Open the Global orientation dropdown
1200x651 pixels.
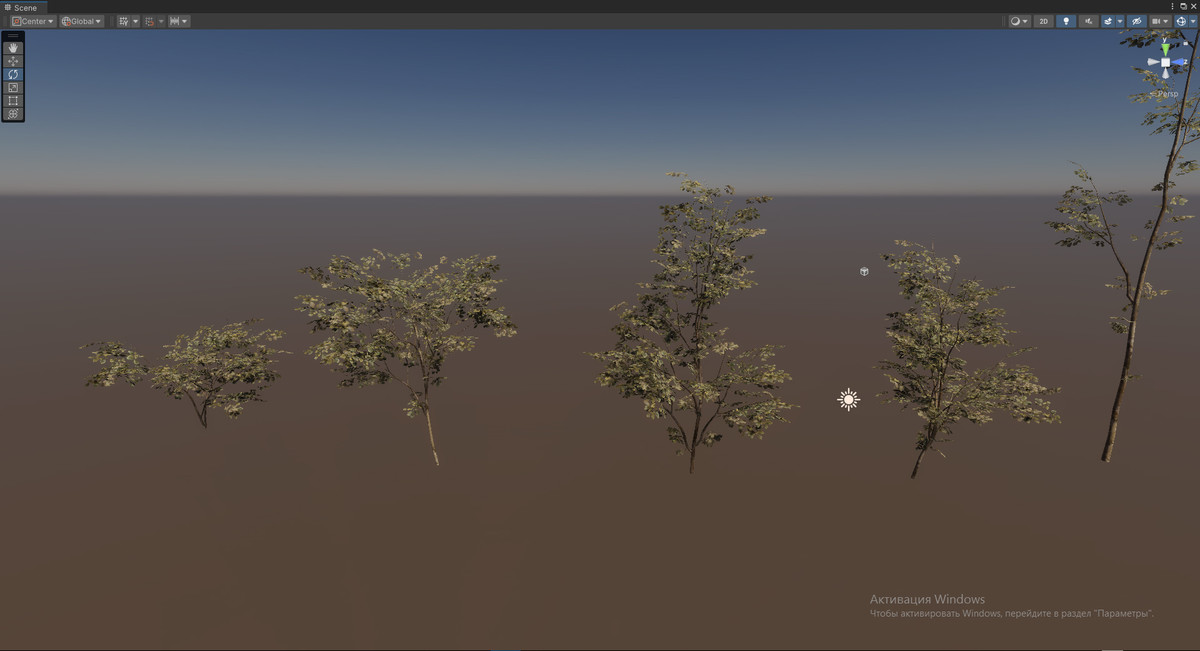(80, 20)
